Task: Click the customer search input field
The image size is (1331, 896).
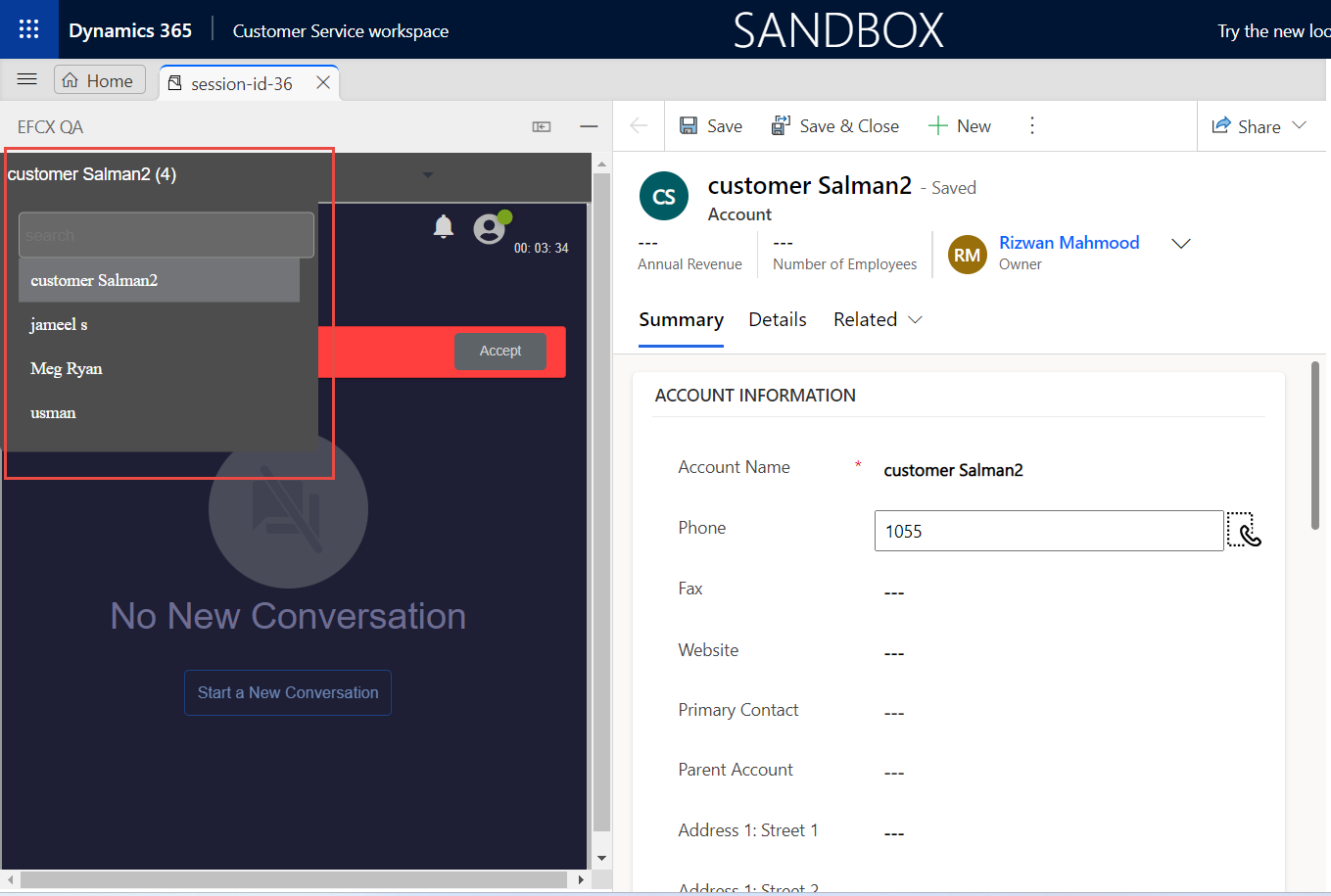Action: [166, 235]
